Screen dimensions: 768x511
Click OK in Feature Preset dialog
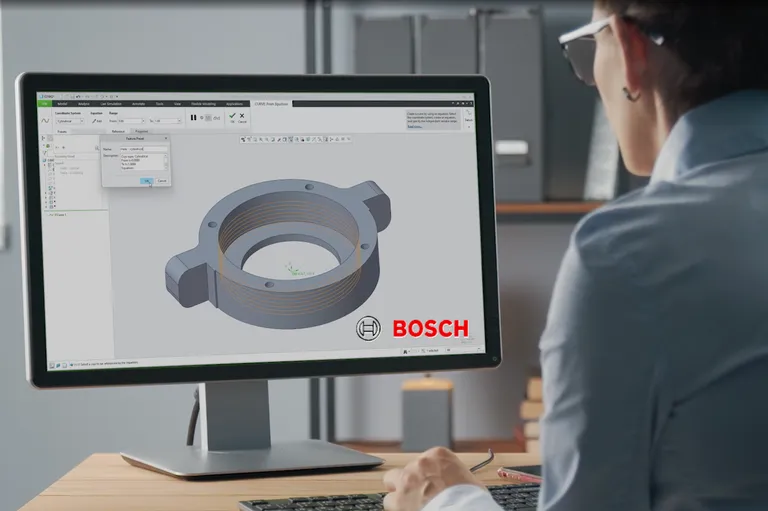[146, 180]
